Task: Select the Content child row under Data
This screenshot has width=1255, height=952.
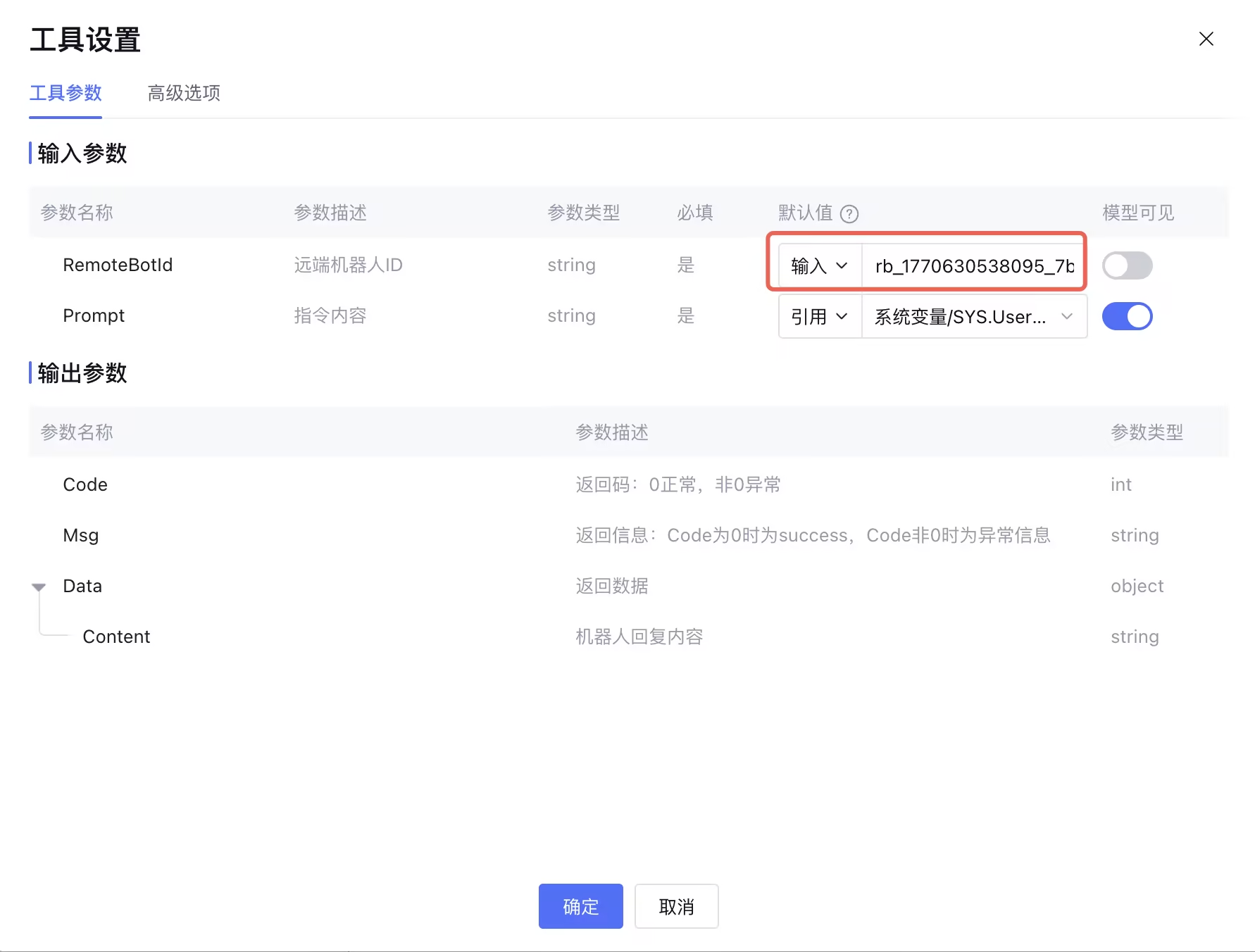Action: pyautogui.click(x=629, y=637)
